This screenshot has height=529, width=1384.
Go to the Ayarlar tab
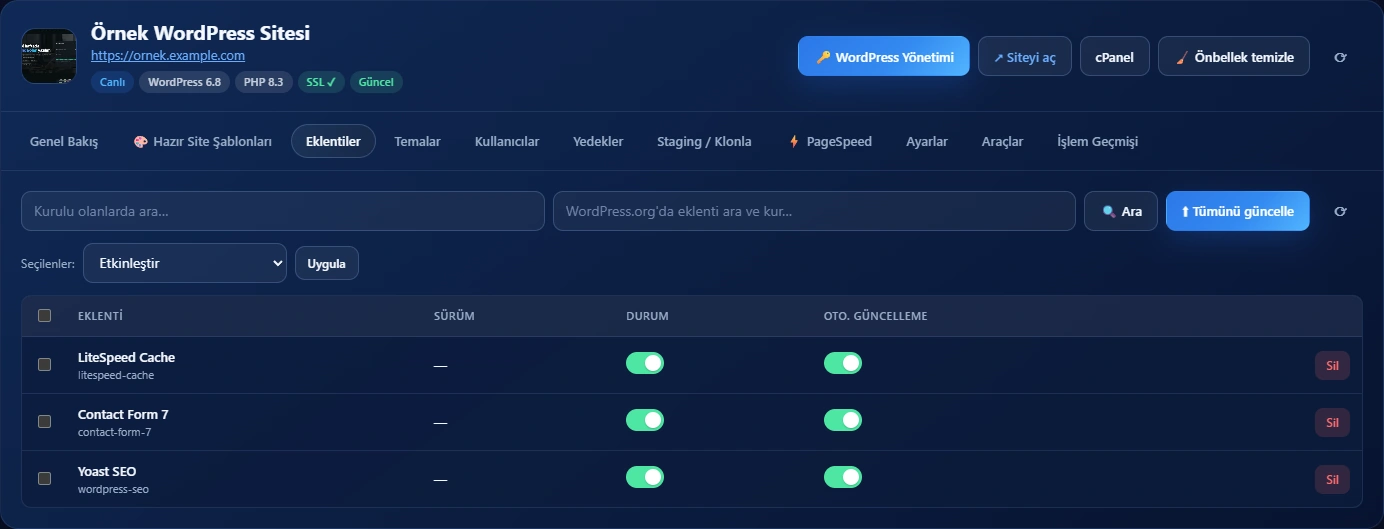point(927,141)
